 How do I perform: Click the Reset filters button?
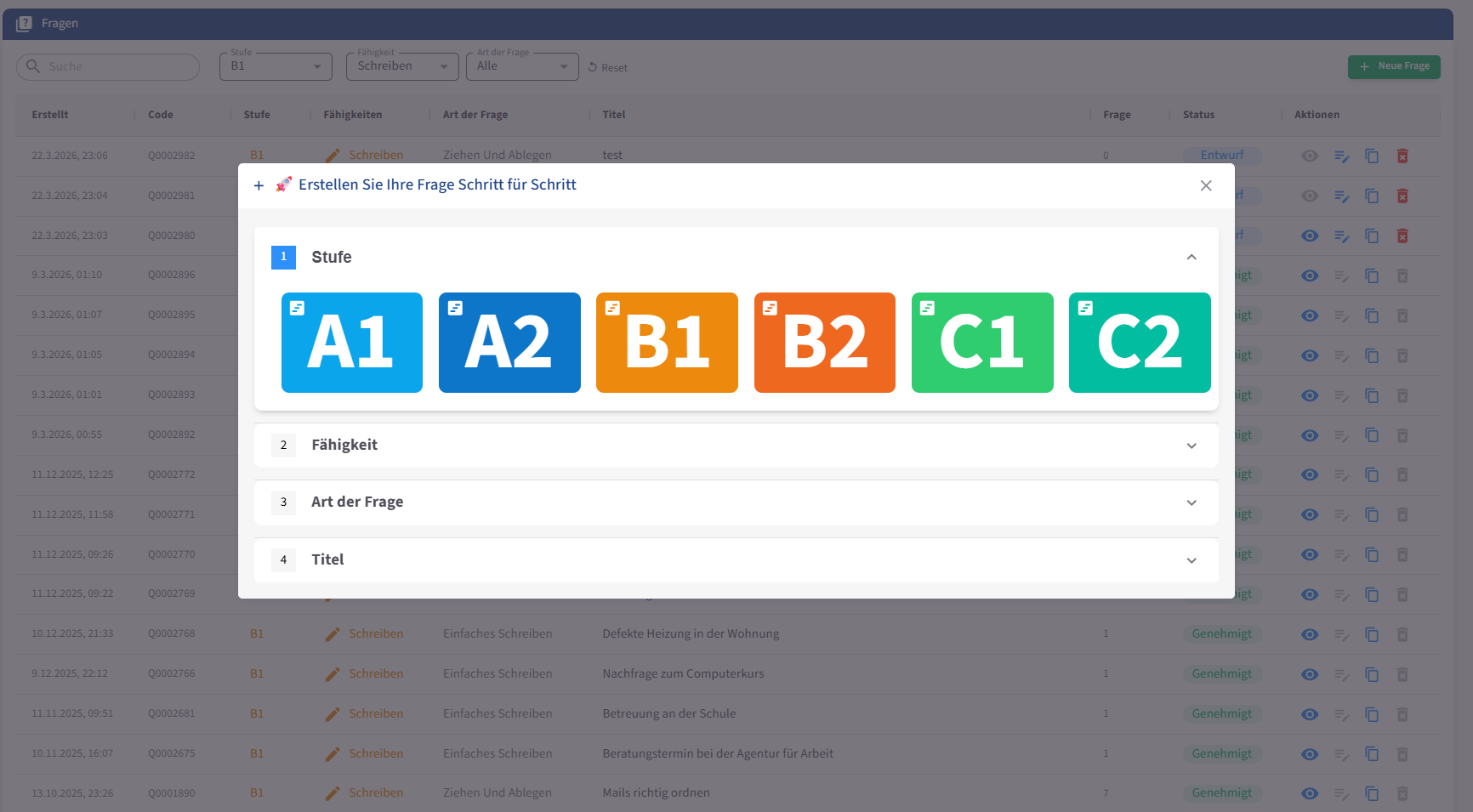(x=607, y=67)
